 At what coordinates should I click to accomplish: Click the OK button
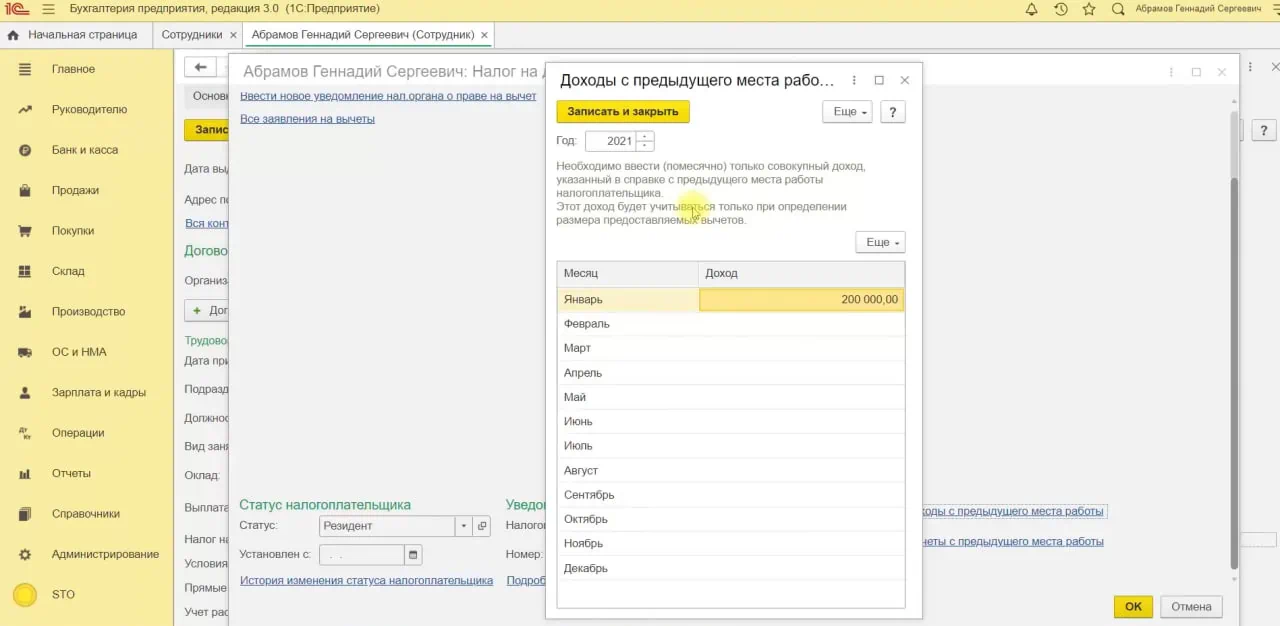(1132, 606)
